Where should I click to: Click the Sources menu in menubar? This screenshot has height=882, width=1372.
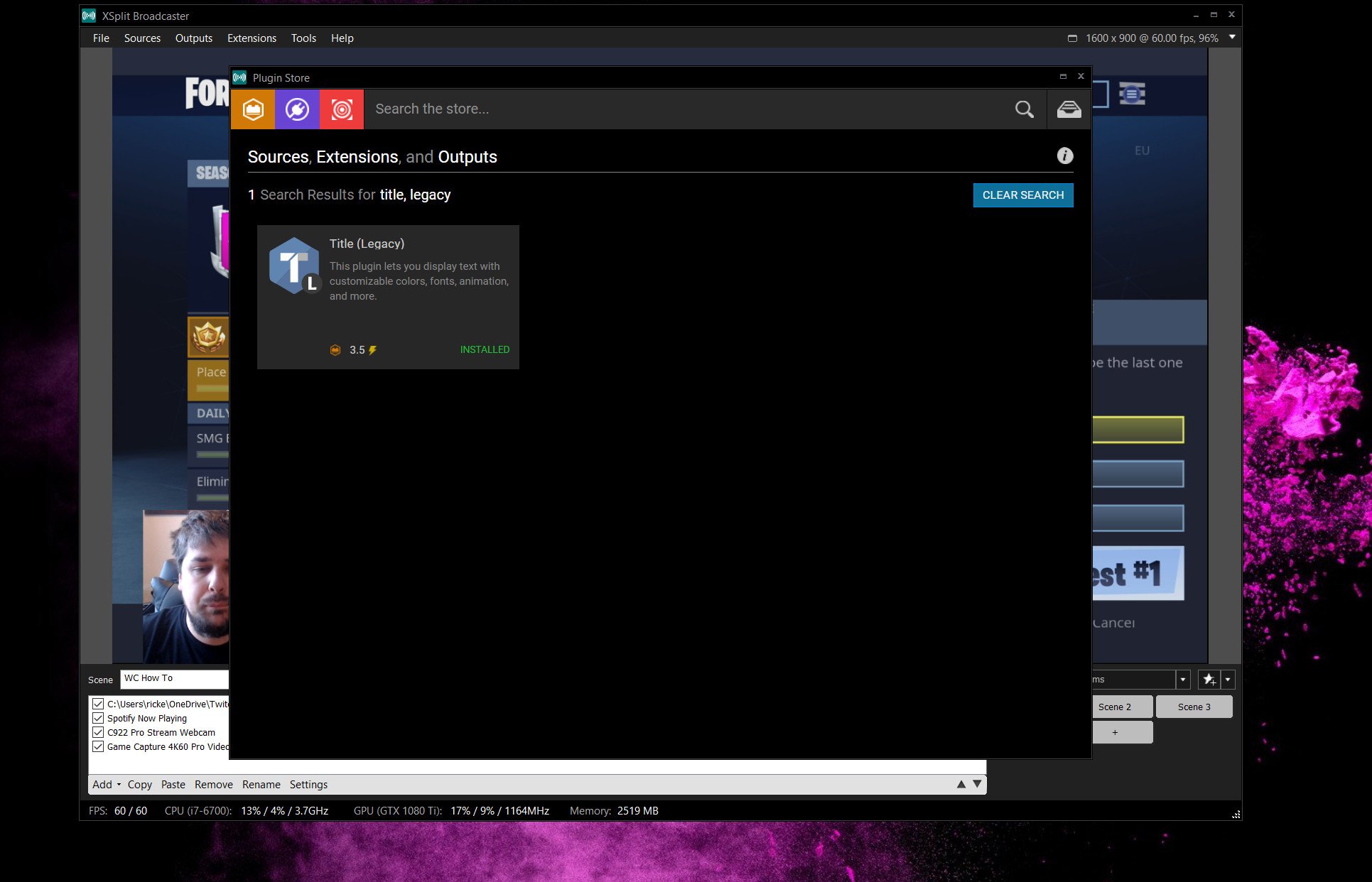pyautogui.click(x=141, y=38)
